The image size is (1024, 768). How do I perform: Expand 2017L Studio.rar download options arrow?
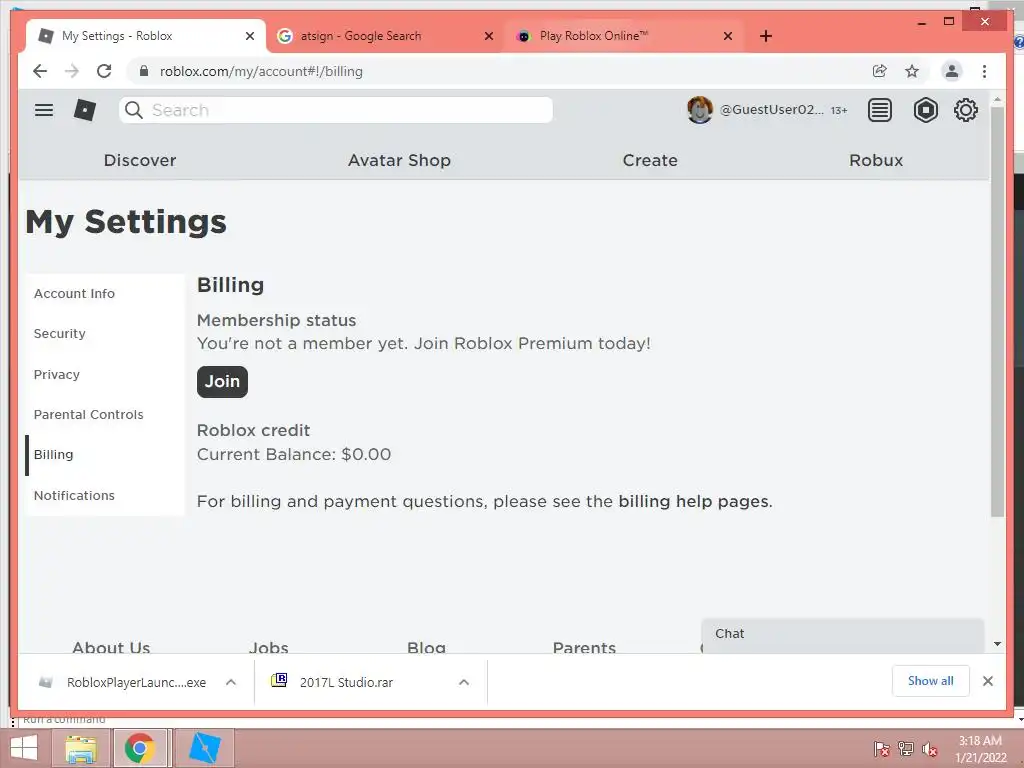(x=464, y=682)
